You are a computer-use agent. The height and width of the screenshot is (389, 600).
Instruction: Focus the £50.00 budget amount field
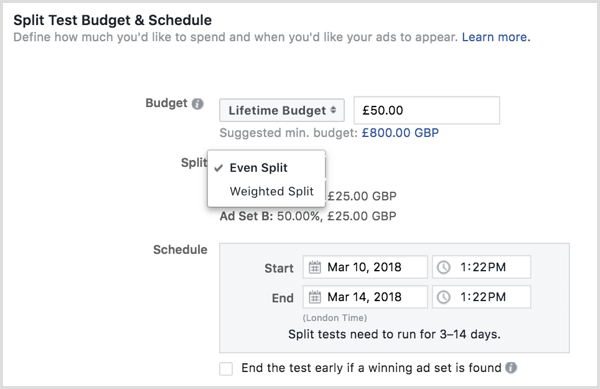[x=427, y=110]
